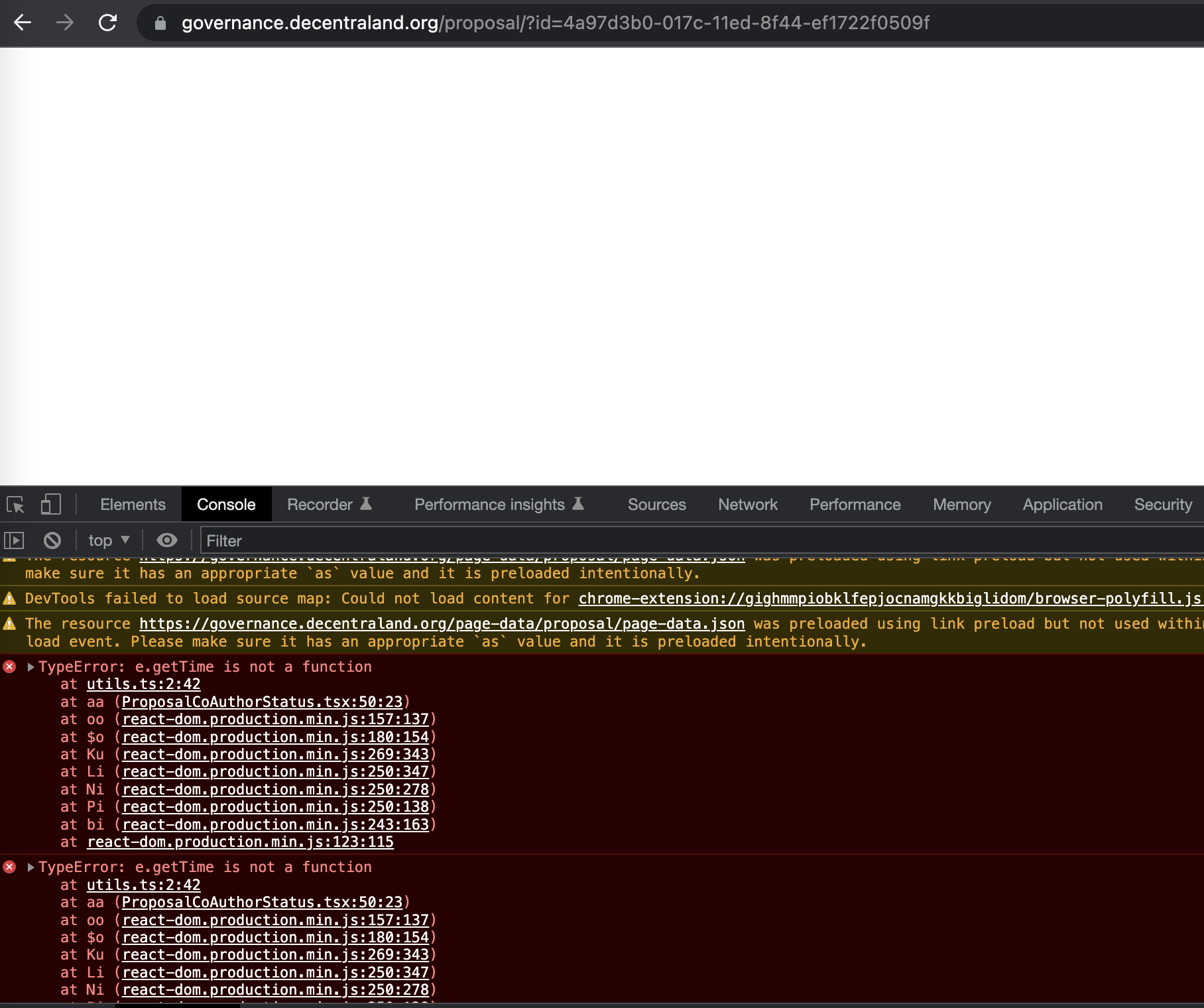1204x1008 pixels.
Task: Switch to the Memory tab
Action: click(962, 505)
